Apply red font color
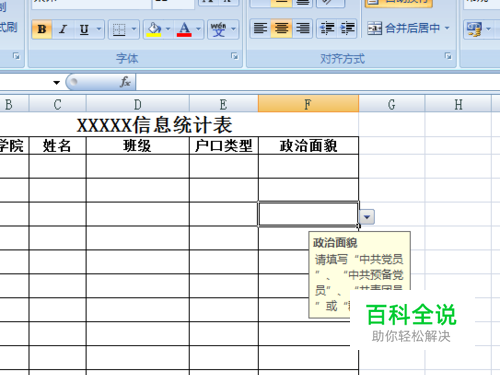 [184, 29]
